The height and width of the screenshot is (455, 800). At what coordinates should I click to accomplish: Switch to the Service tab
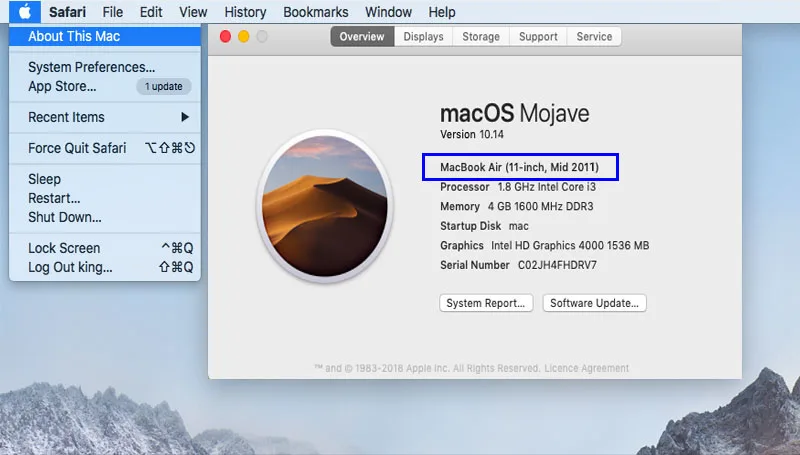coord(594,37)
